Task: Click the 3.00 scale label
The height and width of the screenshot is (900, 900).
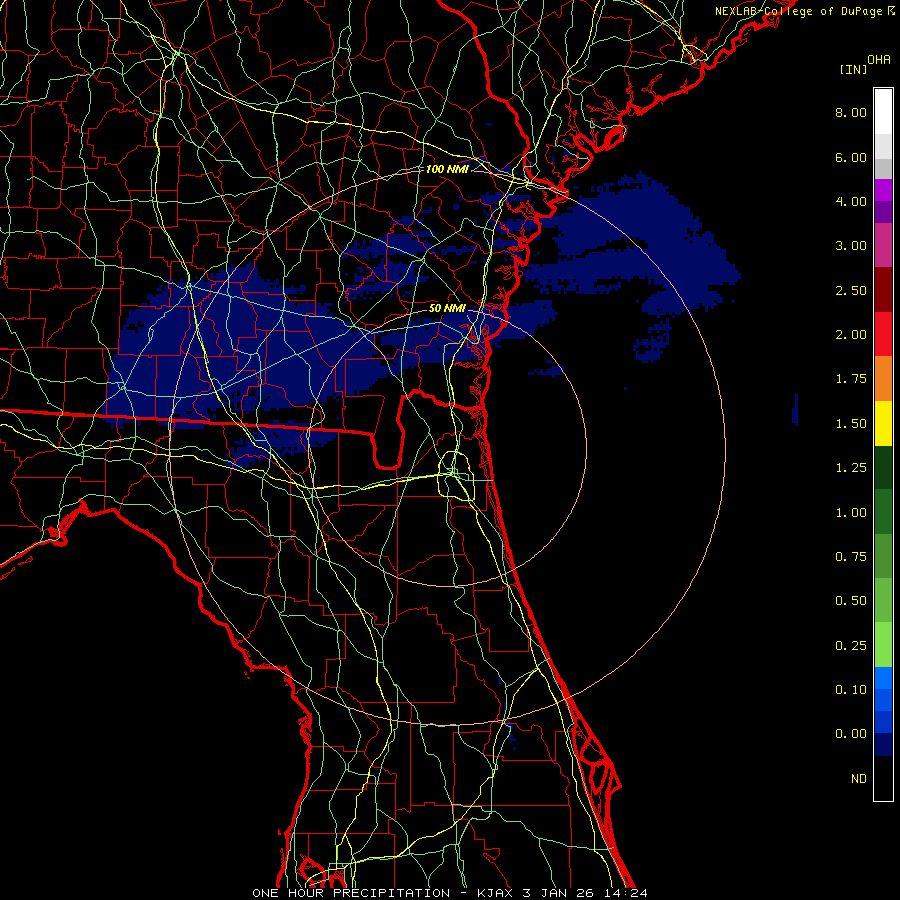Action: click(851, 246)
